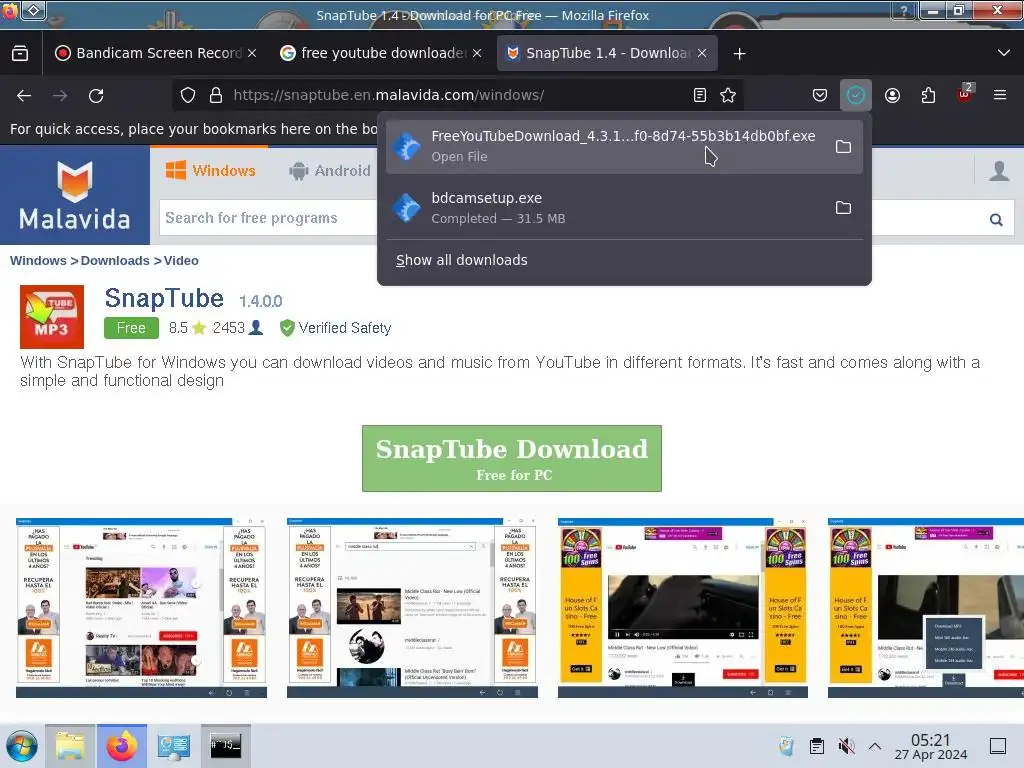Image resolution: width=1024 pixels, height=768 pixels.
Task: Open the taskbar clock showing 05:21
Action: click(931, 746)
